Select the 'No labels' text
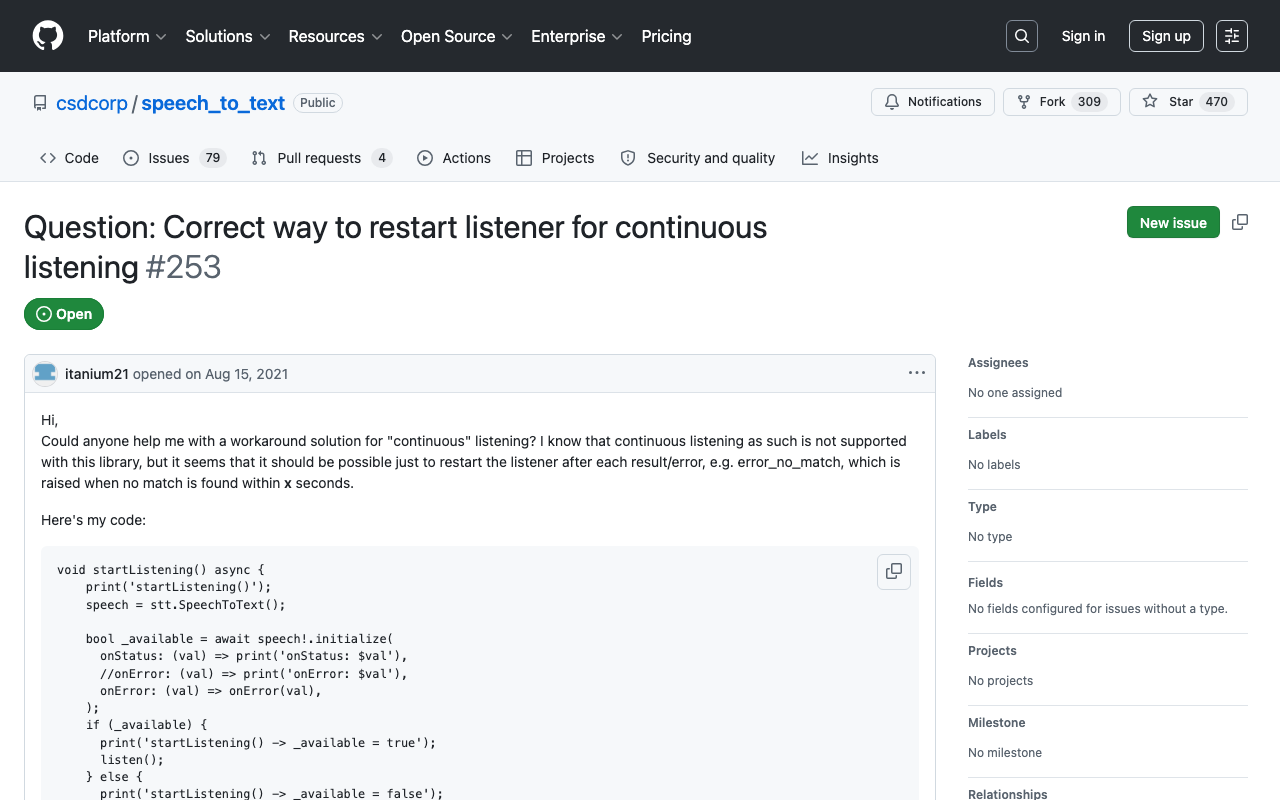 (x=994, y=465)
